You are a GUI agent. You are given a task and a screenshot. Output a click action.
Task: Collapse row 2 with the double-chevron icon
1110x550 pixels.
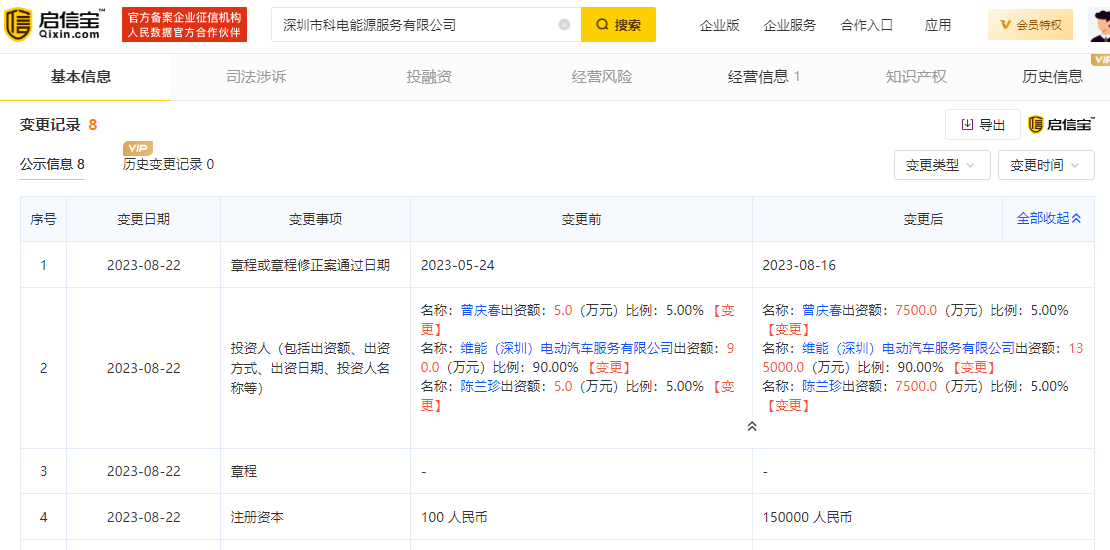click(x=752, y=426)
